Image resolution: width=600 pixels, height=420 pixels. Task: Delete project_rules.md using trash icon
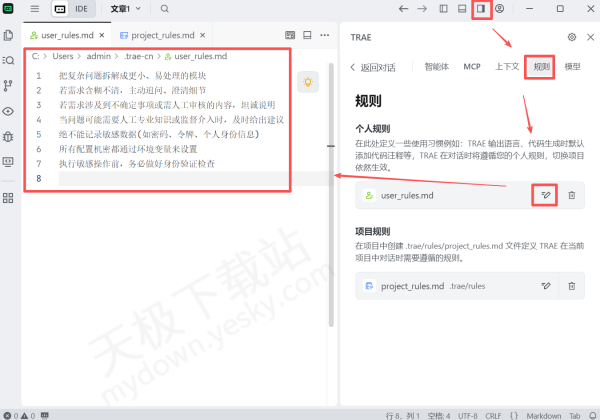[x=571, y=286]
